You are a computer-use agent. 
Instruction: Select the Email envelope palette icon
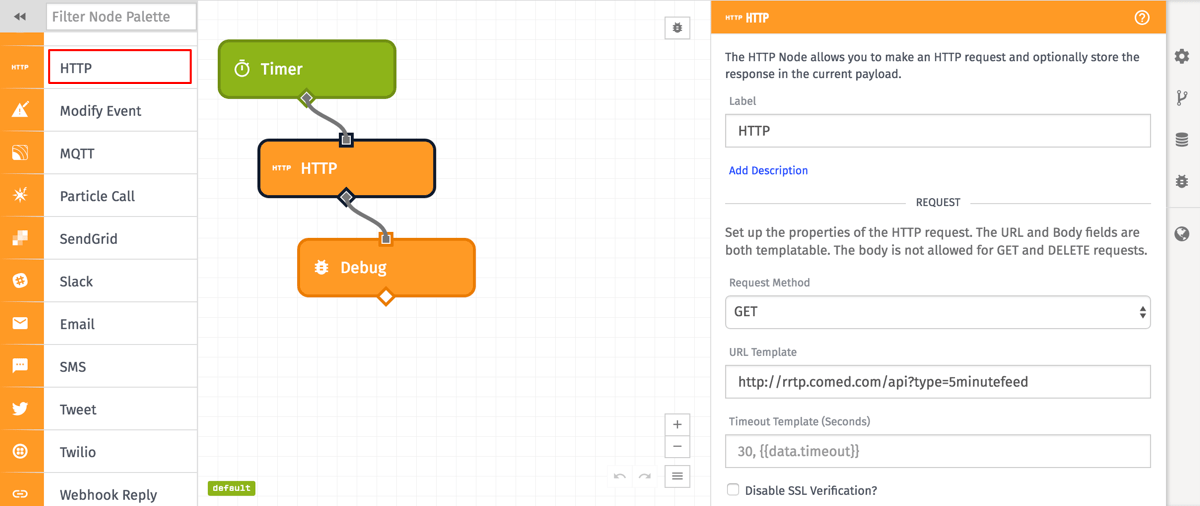[x=21, y=324]
